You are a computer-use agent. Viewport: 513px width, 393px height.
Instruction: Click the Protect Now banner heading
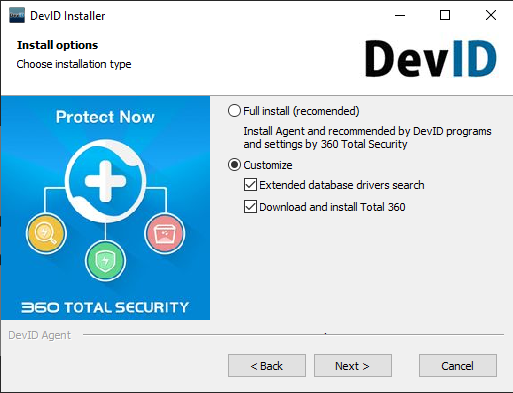(x=105, y=117)
